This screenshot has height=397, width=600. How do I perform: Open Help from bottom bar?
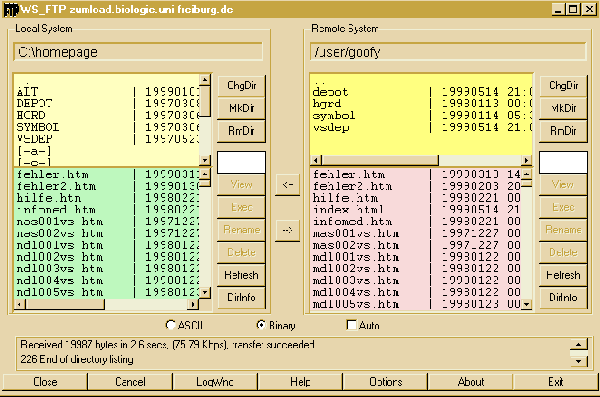[x=300, y=382]
